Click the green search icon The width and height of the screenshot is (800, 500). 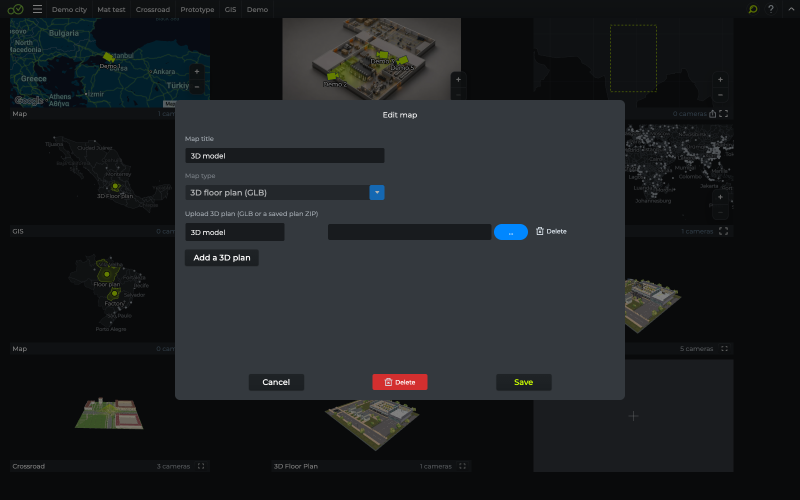pyautogui.click(x=753, y=9)
